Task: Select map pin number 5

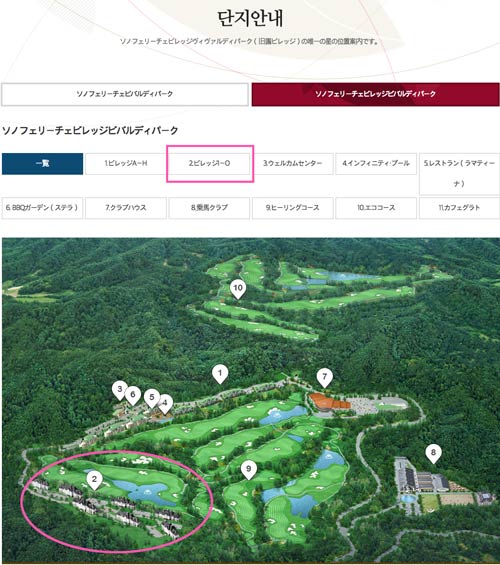Action: coord(152,398)
